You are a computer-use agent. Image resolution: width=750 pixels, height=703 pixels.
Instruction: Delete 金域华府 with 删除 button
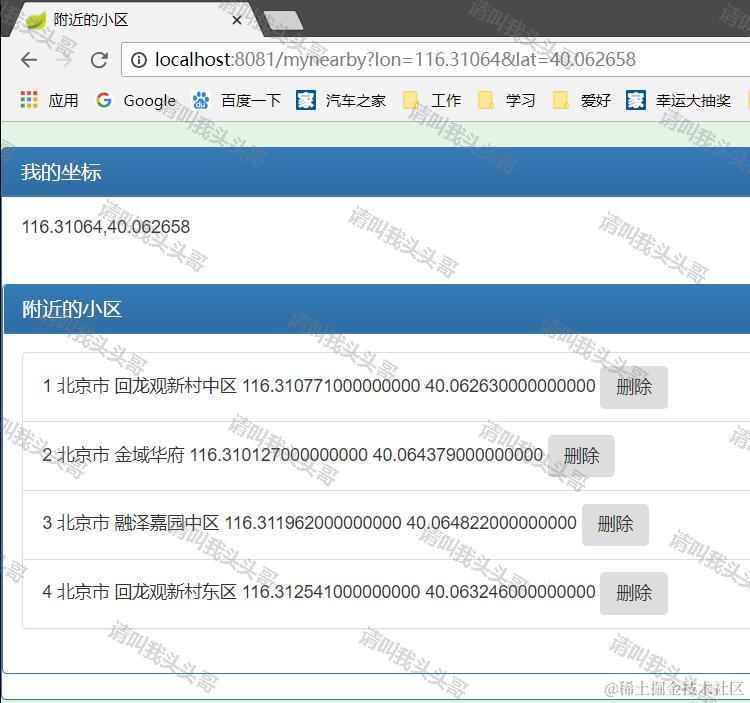click(581, 456)
